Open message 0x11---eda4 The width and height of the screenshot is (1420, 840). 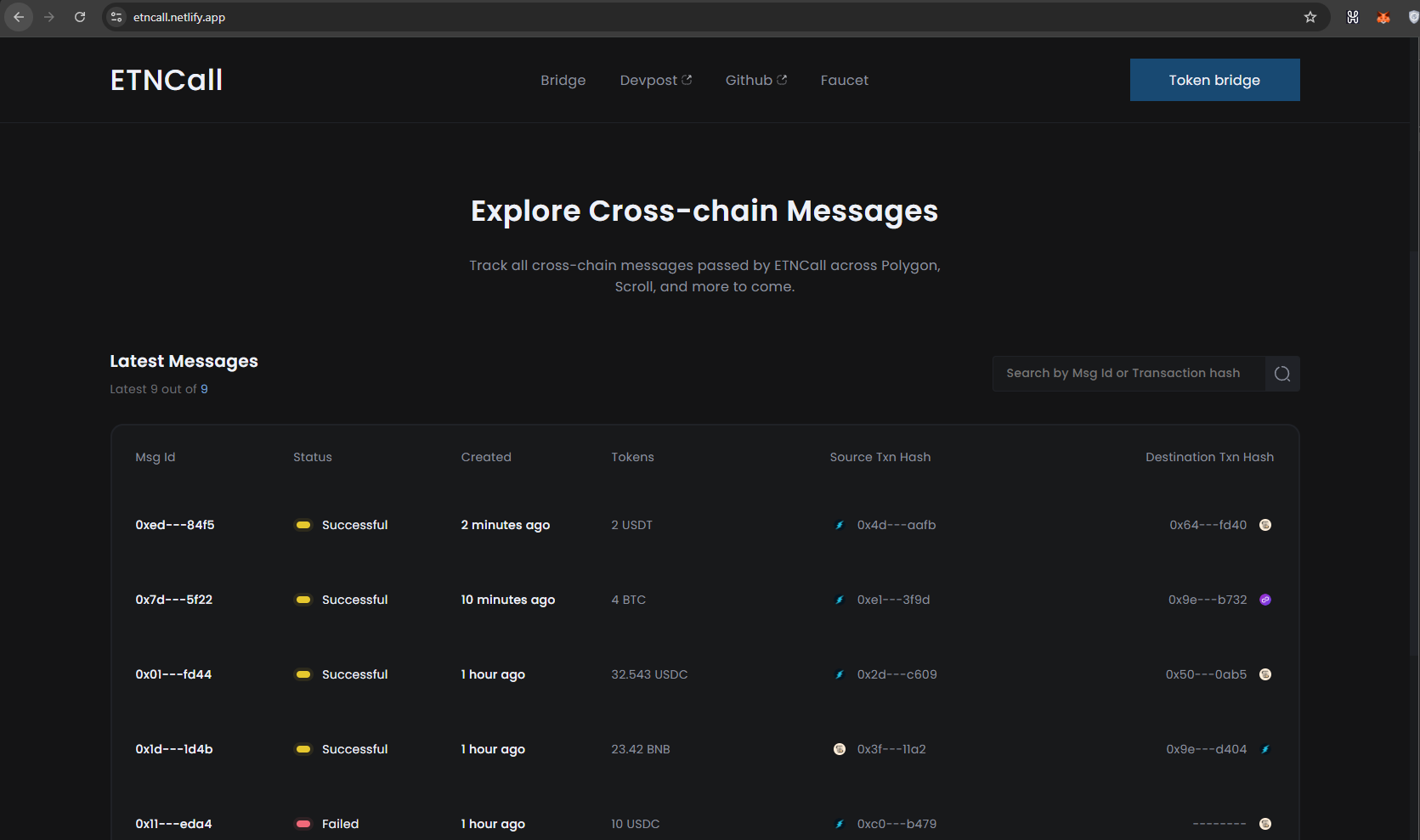tap(173, 824)
